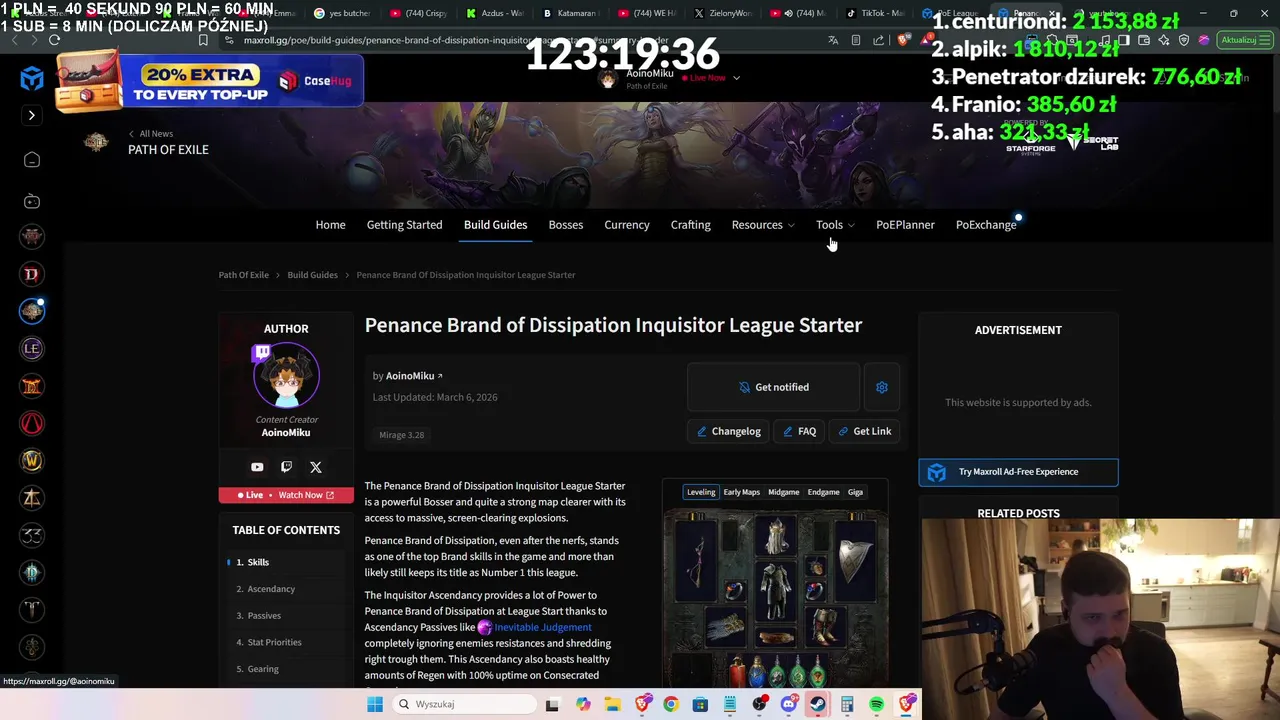Screen dimensions: 1280x720
Task: Open Chrome from the taskbar
Action: click(671, 704)
